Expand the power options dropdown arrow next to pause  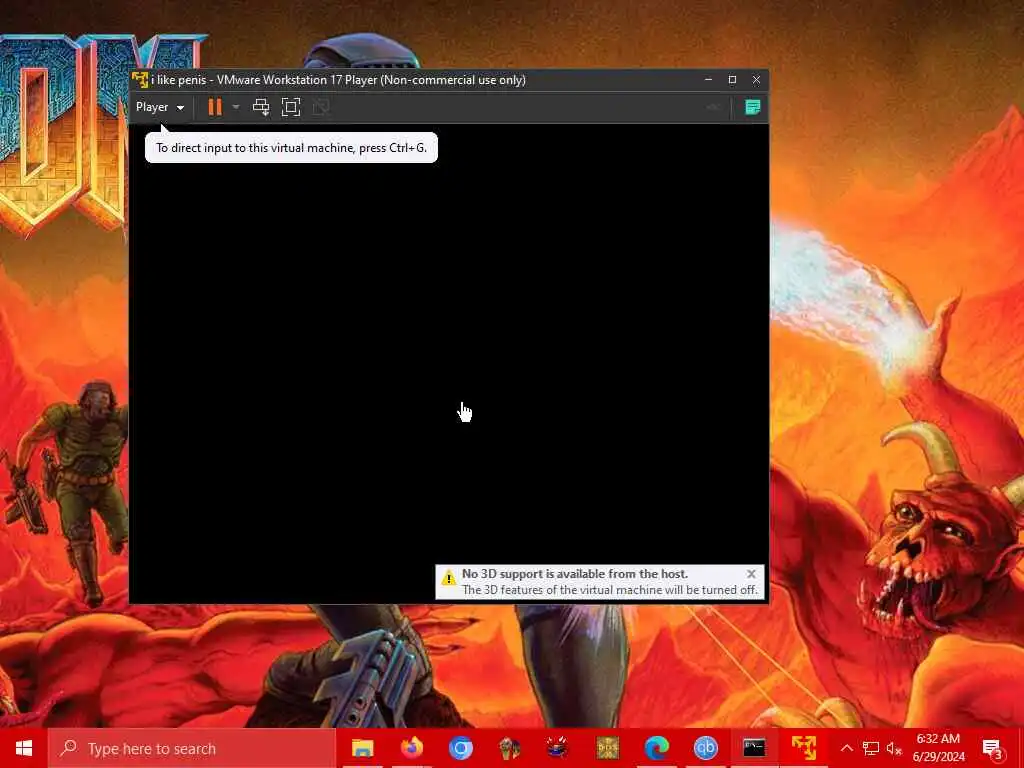tap(236, 107)
